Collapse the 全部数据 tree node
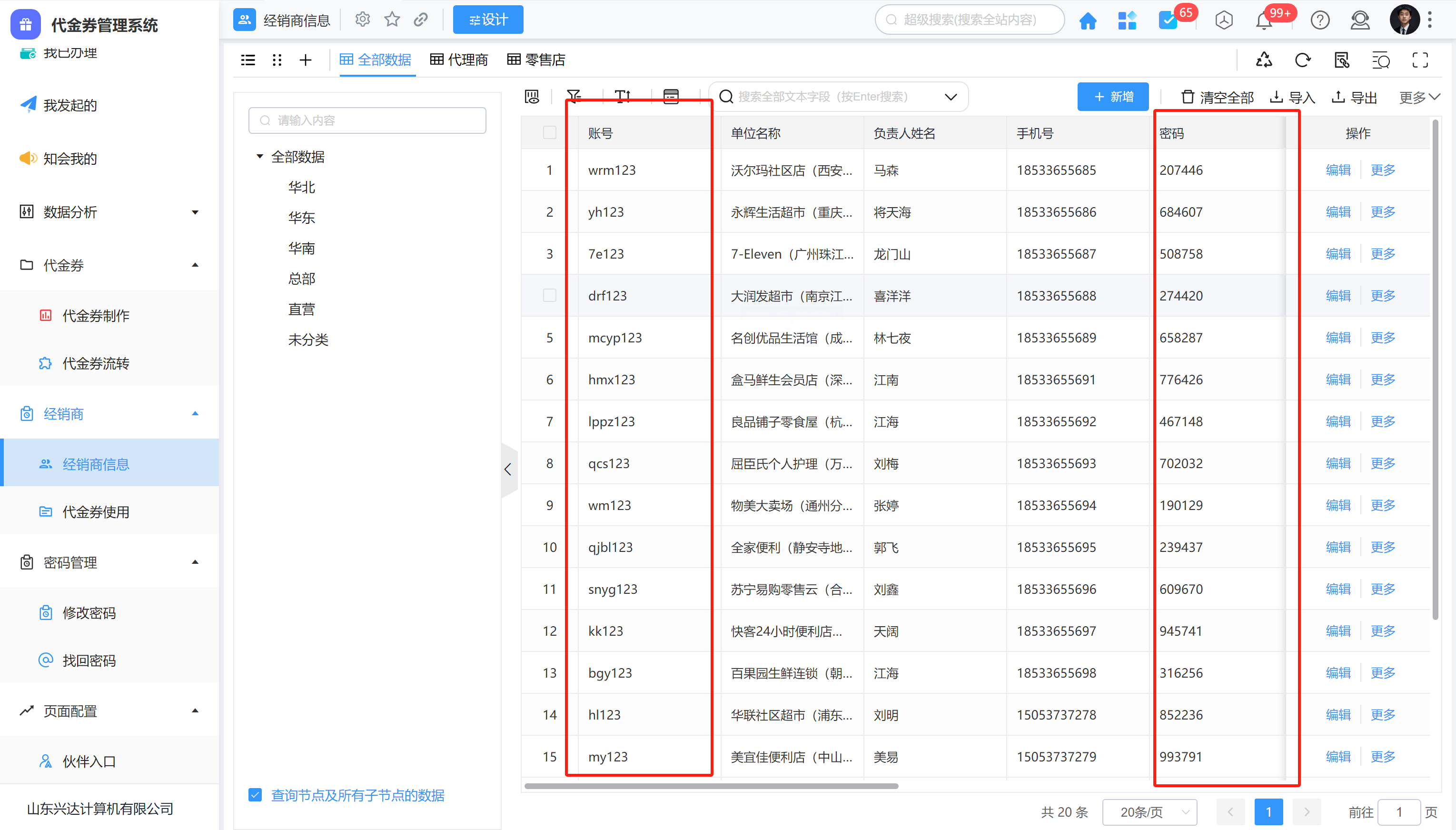The height and width of the screenshot is (830, 1456). coord(260,156)
